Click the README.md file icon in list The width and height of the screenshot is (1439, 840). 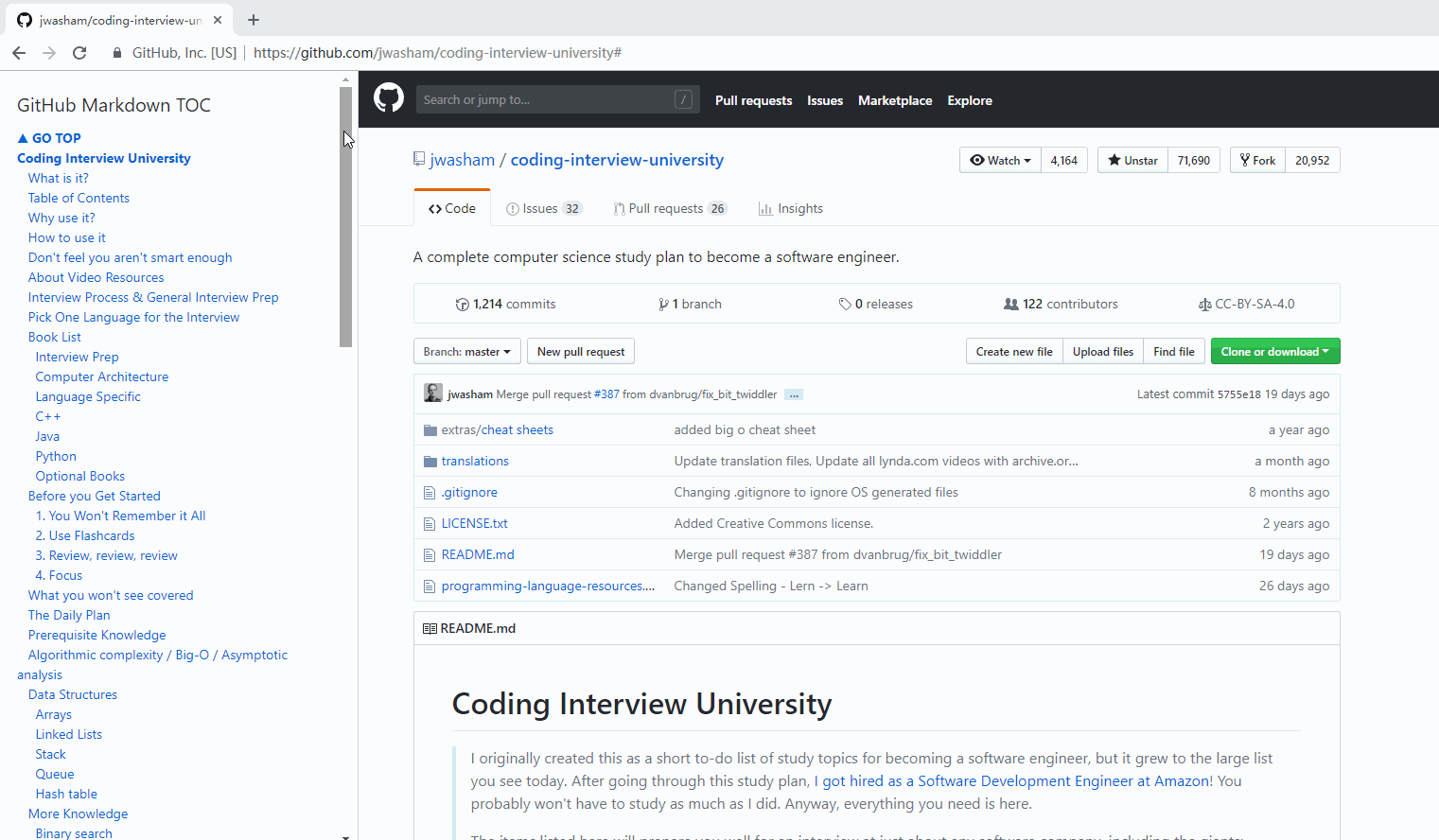[x=430, y=555]
